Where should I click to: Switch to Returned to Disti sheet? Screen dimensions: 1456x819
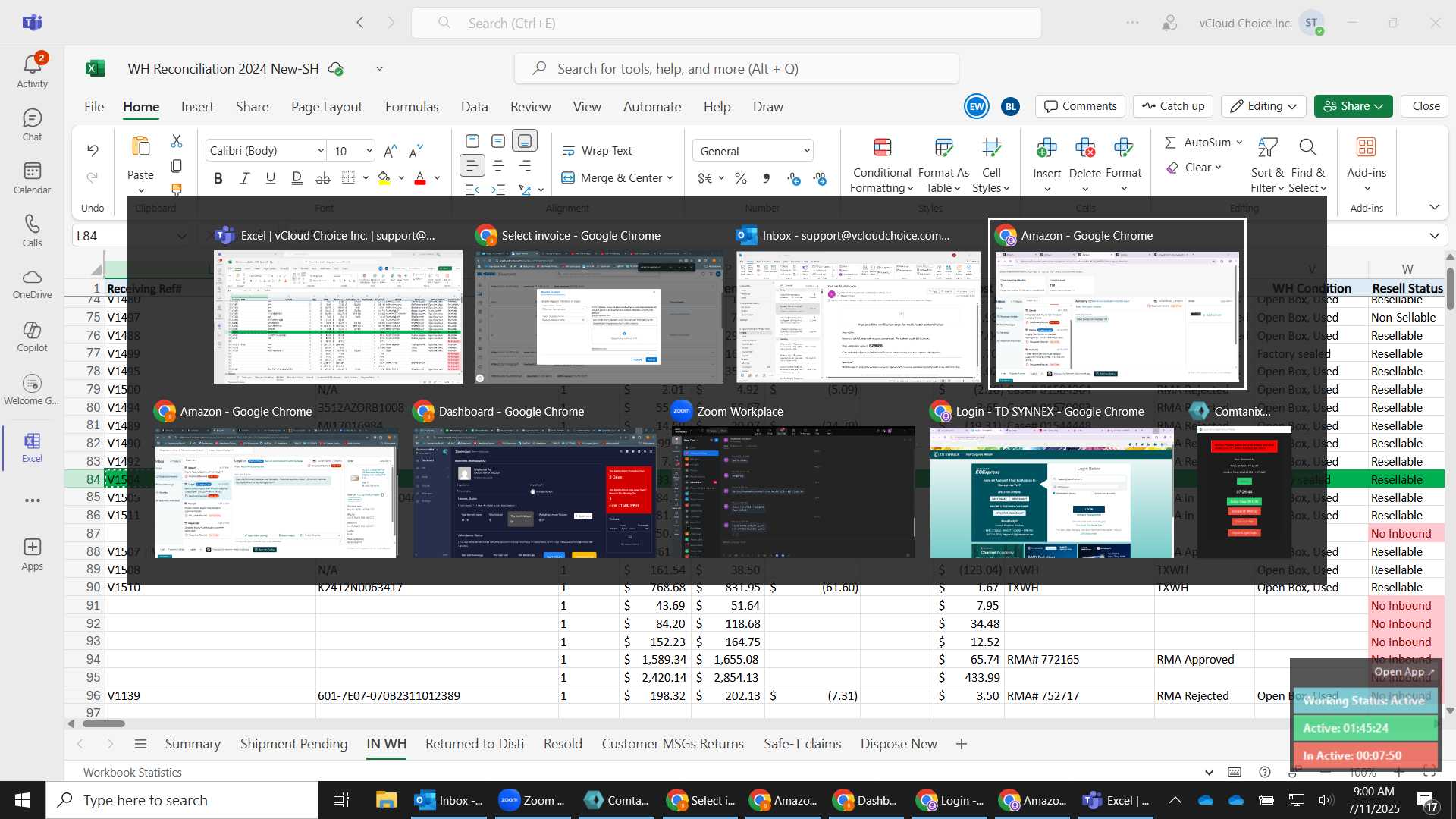pos(475,744)
